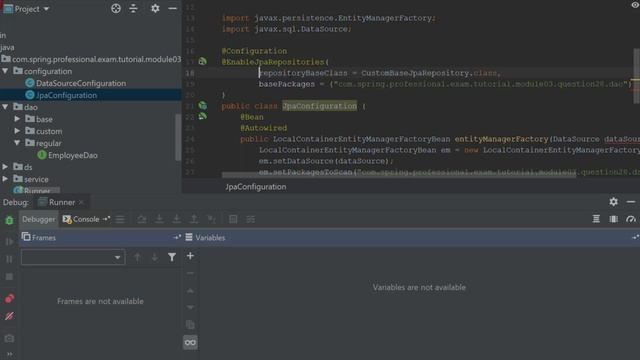This screenshot has width=640, height=360.
Task: Click the speedometer icon in debug toolbar
Action: 631,220
